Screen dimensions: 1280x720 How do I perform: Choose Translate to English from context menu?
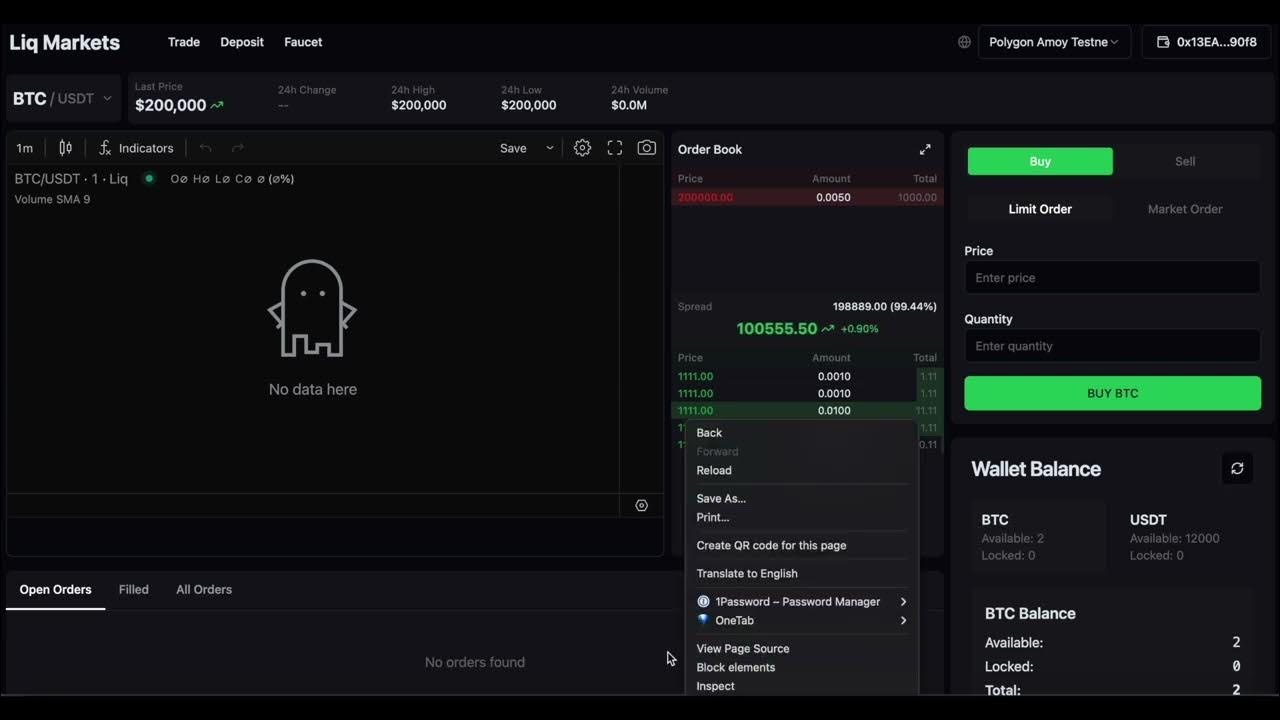[x=747, y=573]
